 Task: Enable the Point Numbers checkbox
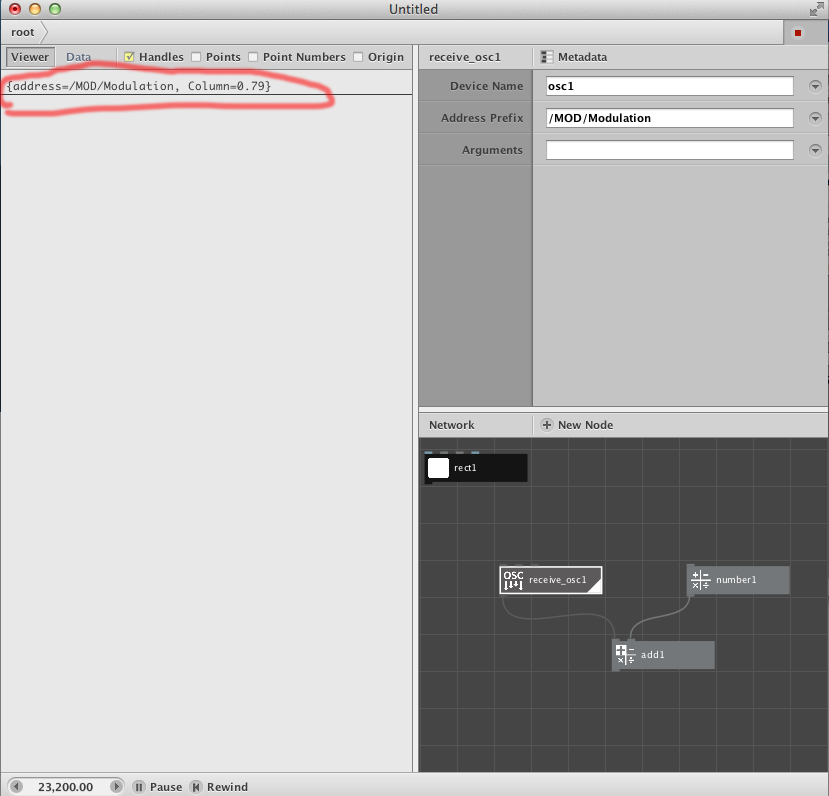(x=253, y=57)
